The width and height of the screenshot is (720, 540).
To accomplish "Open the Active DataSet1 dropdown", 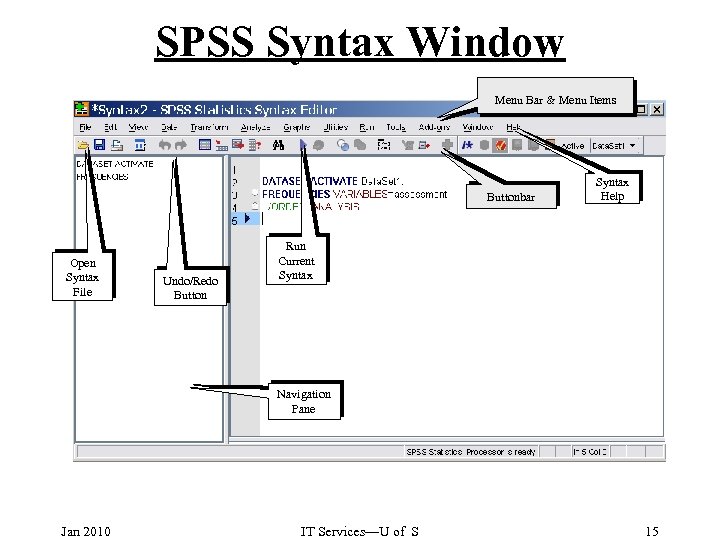I will coord(614,146).
